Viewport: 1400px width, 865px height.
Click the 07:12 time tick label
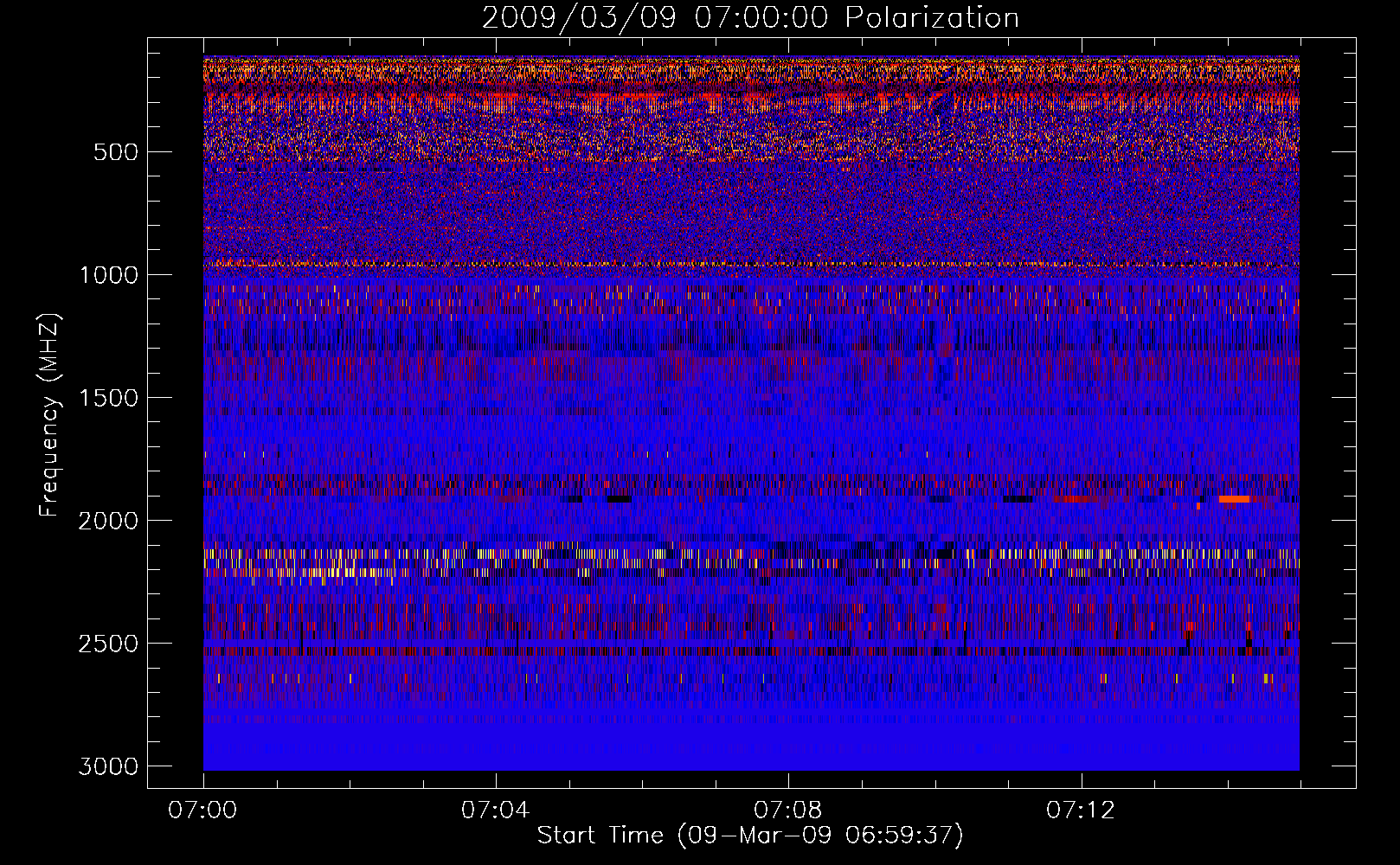(x=1080, y=811)
